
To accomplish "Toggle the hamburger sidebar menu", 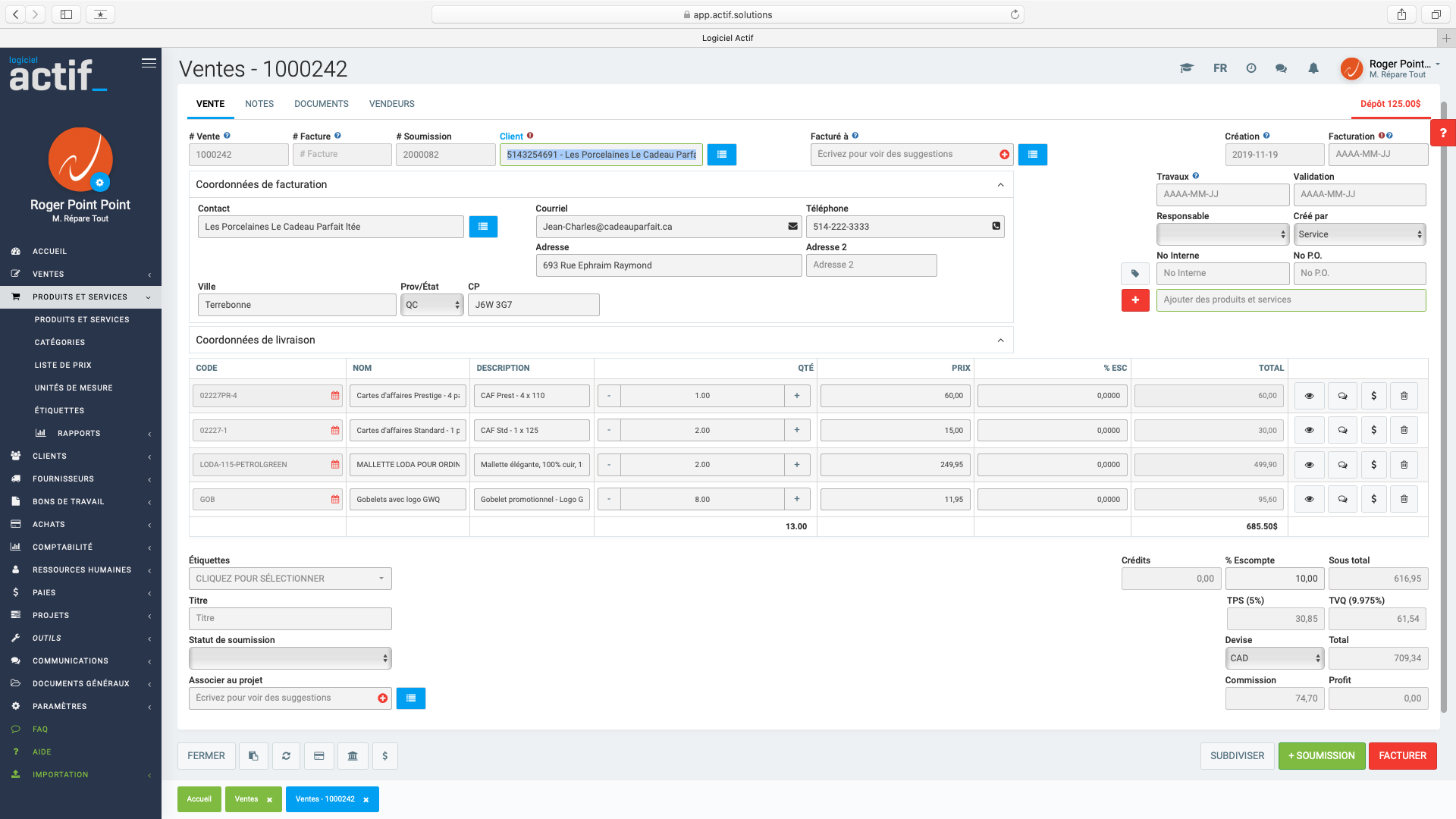I will 149,64.
